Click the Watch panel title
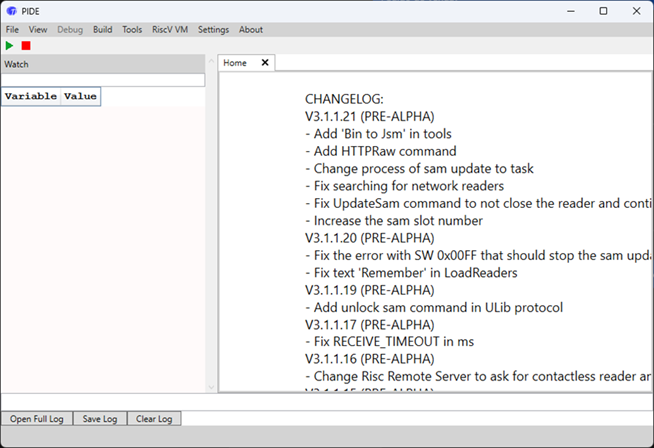 16,64
